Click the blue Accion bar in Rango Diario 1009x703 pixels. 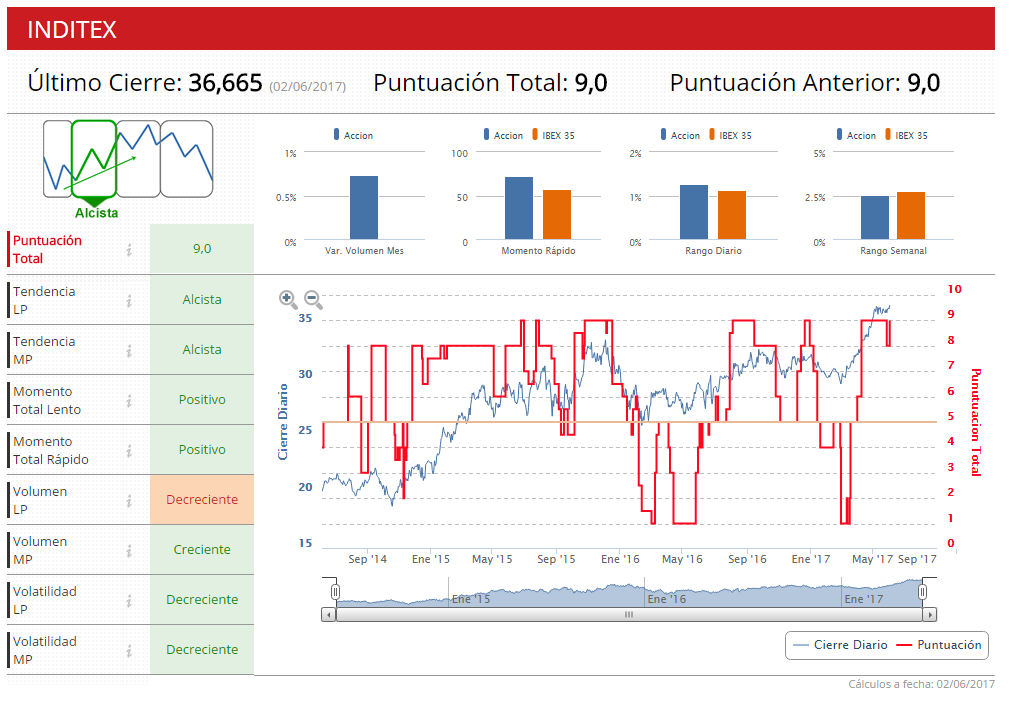point(694,212)
